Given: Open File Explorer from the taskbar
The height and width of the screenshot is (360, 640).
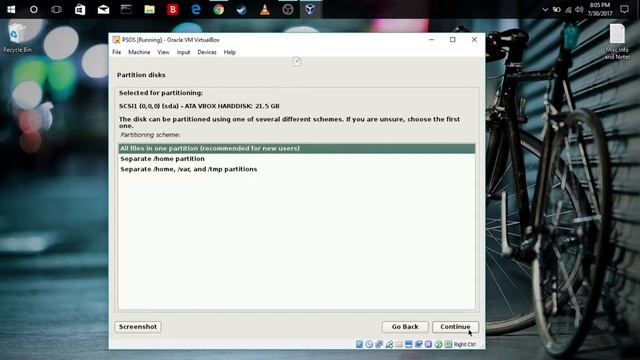Looking at the screenshot, I should click(149, 9).
